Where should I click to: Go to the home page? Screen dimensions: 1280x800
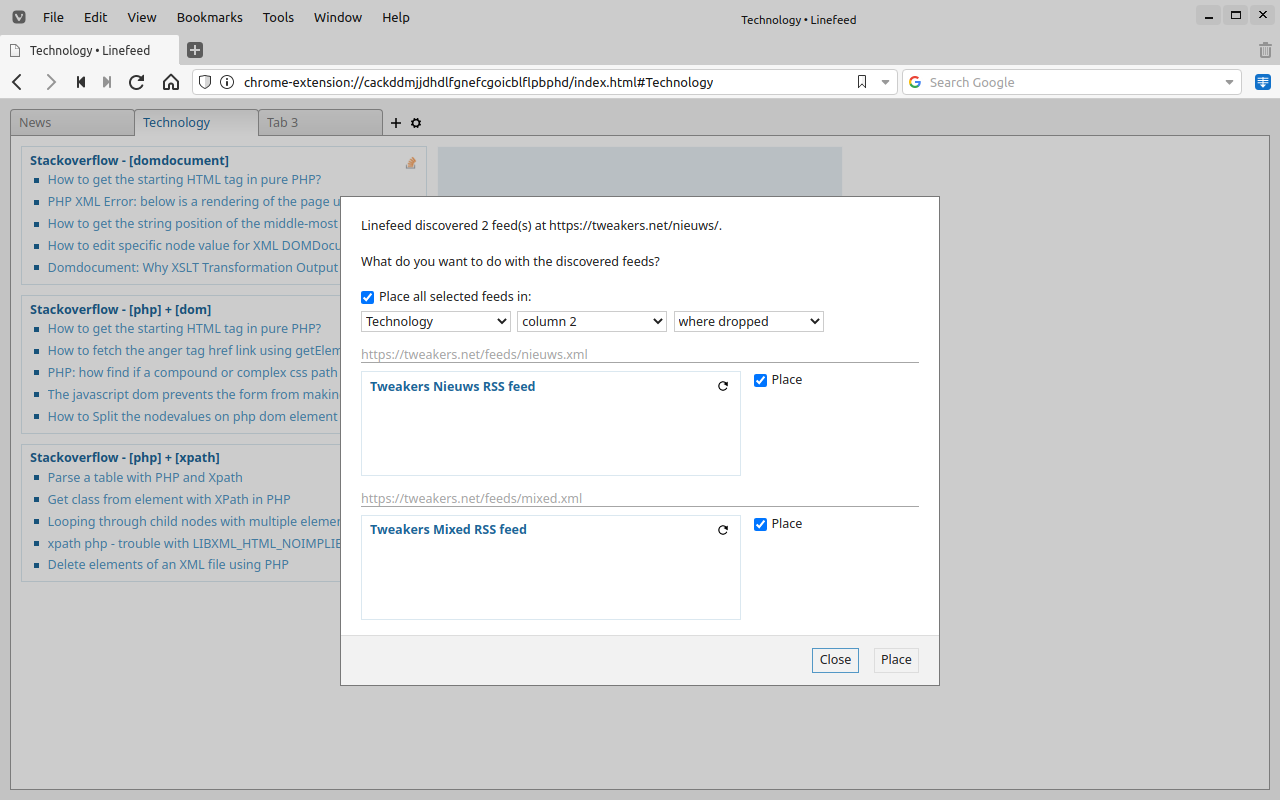[x=171, y=82]
